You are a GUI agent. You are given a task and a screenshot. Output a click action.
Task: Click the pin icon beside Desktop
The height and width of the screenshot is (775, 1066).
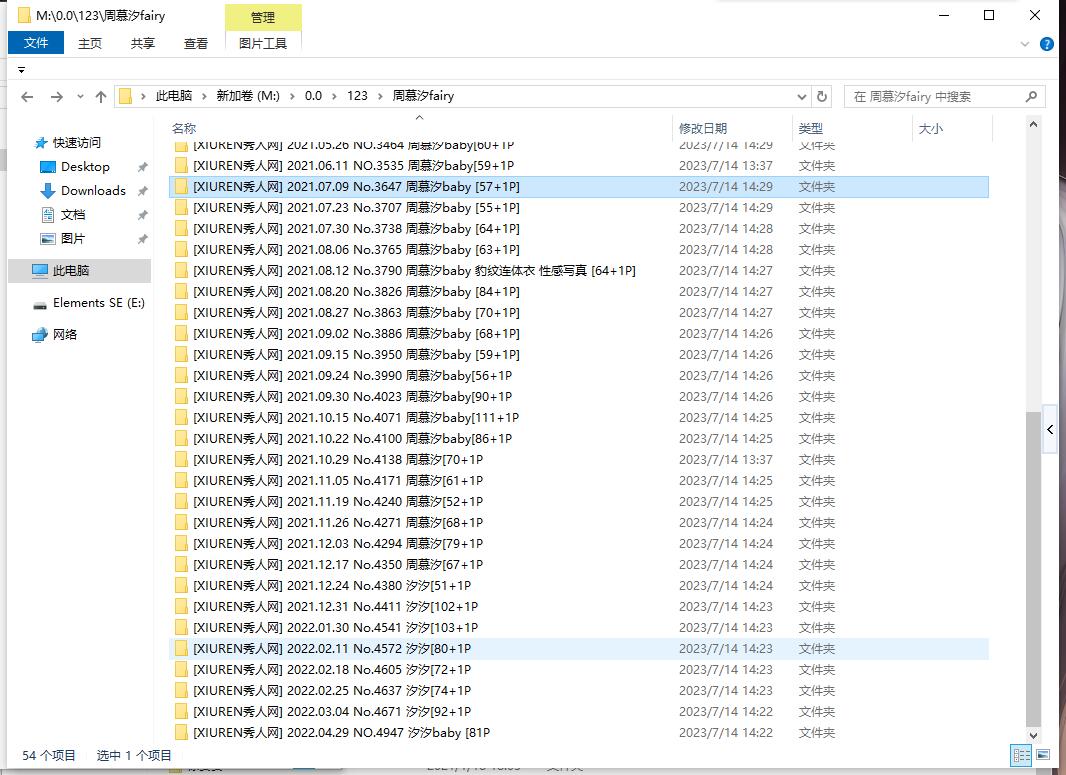[x=142, y=167]
